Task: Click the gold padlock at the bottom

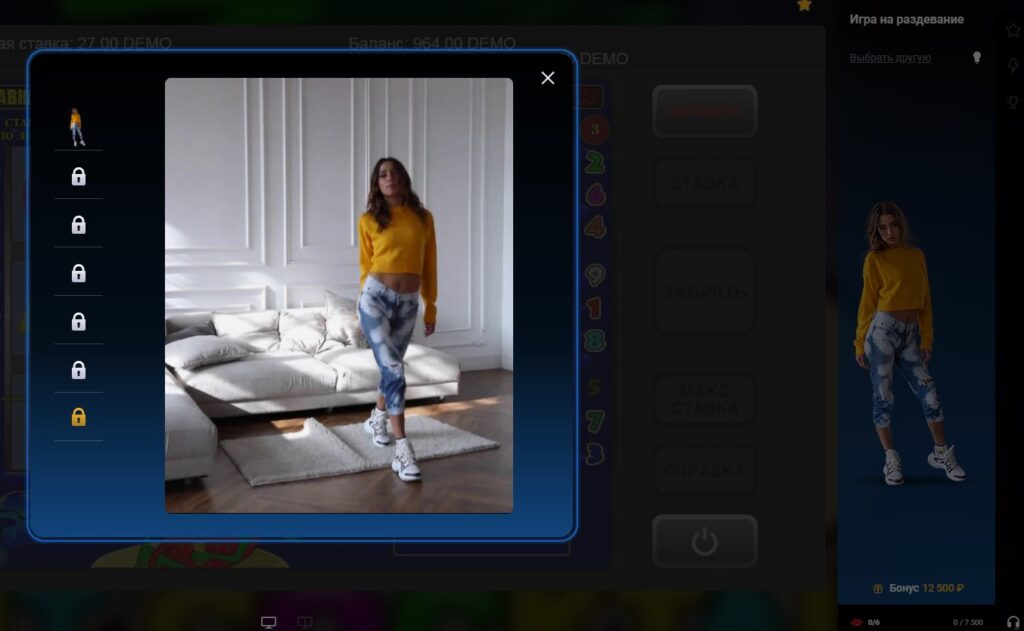Action: [78, 417]
